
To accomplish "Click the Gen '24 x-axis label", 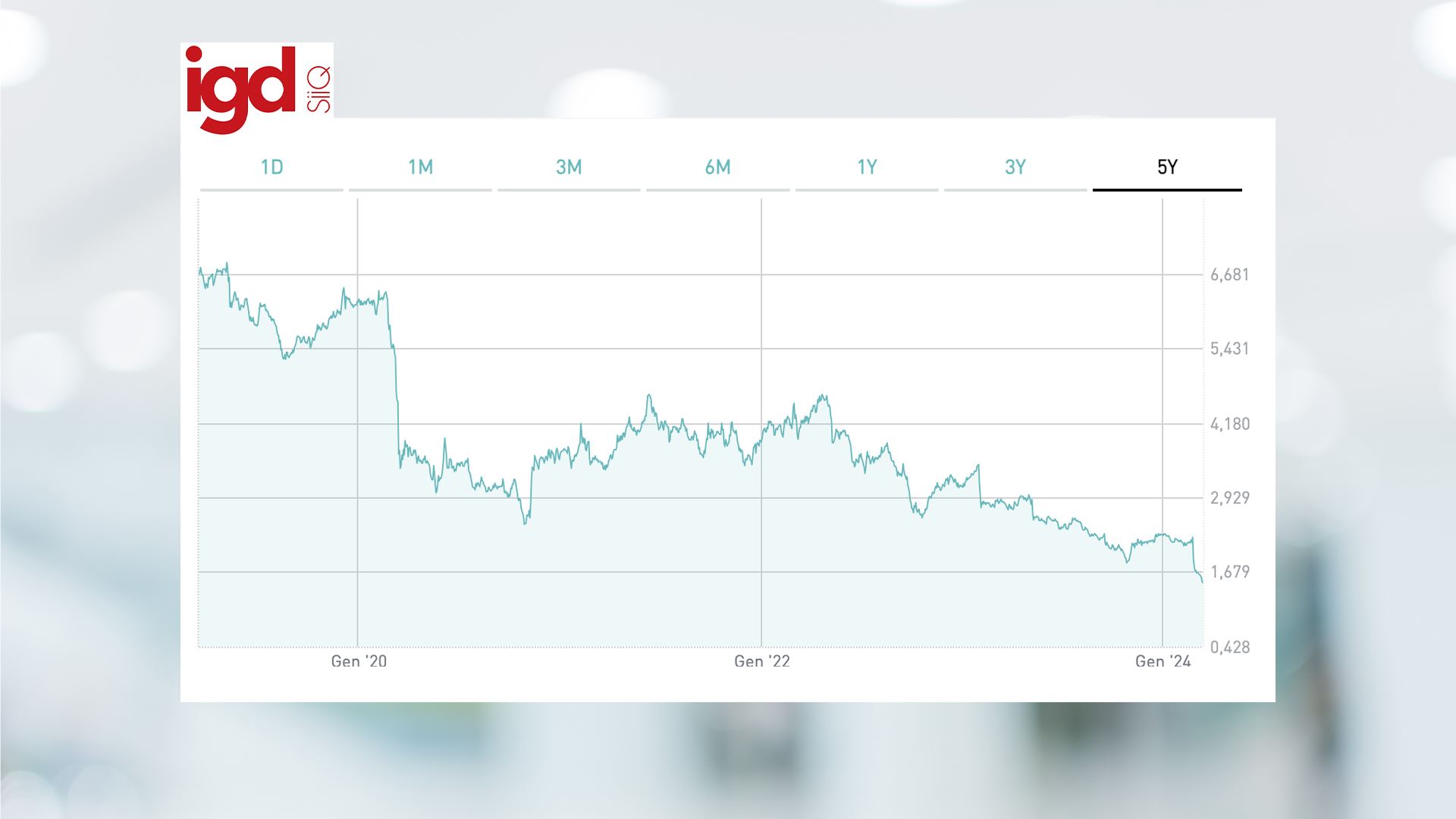I will click(1163, 661).
